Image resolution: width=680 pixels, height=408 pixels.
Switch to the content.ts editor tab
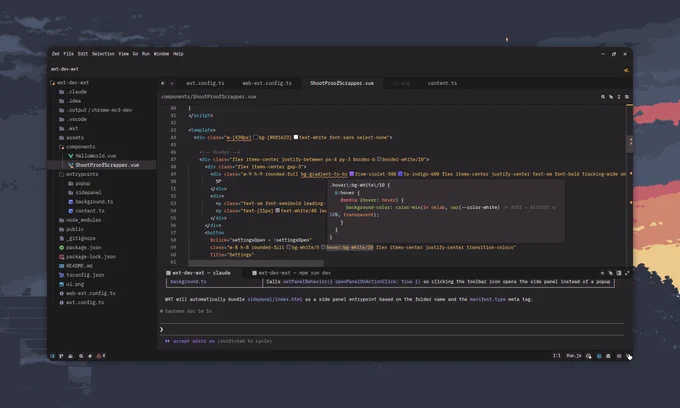442,83
